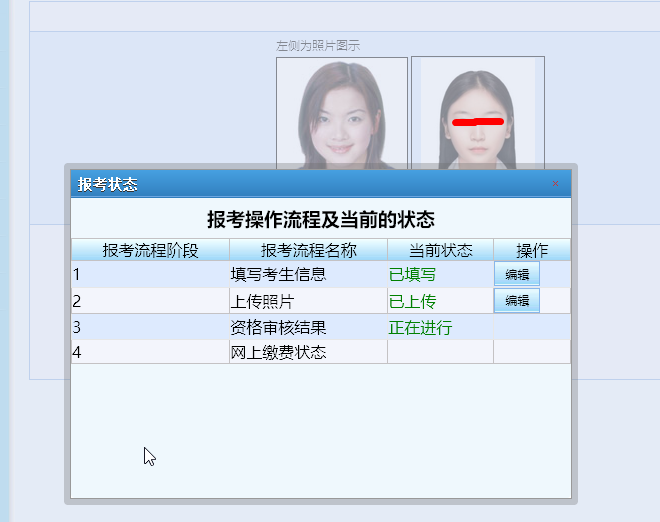
Task: Click the 正在进行 status text
Action: [420, 327]
